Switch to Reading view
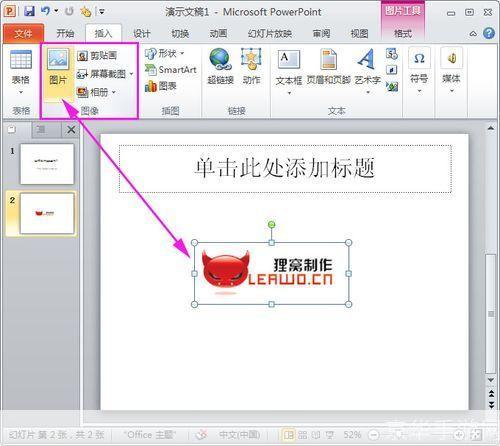 tap(316, 435)
